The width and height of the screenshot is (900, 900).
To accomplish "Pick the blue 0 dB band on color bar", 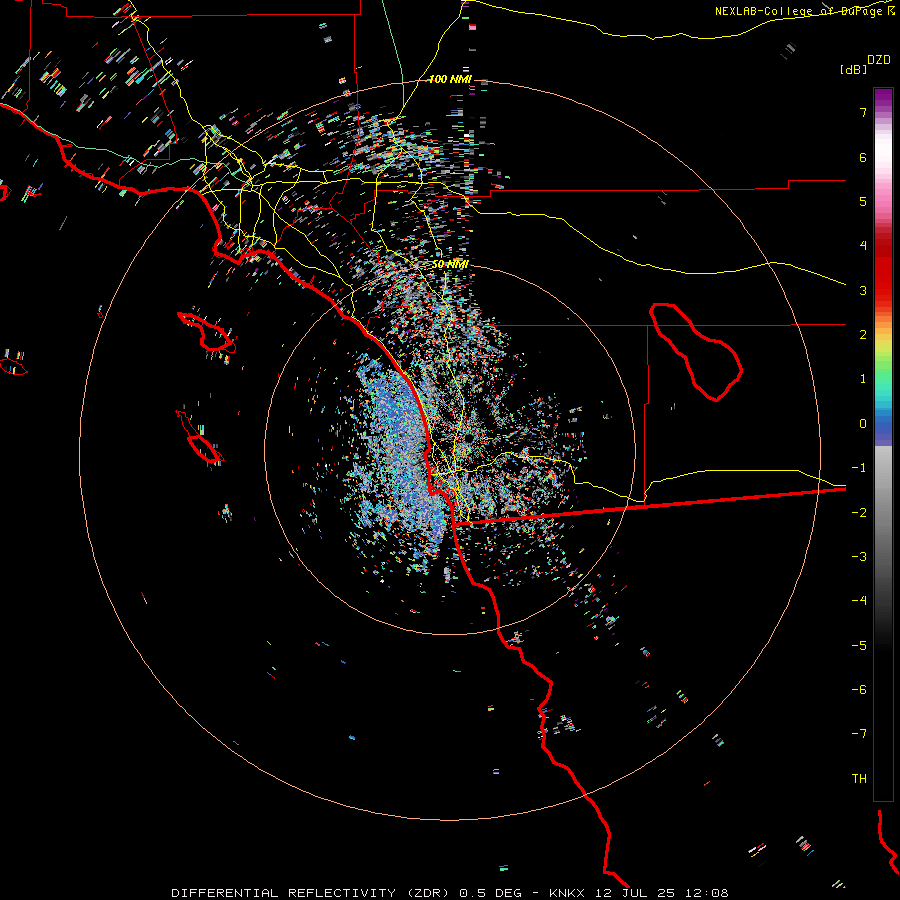I will point(883,426).
